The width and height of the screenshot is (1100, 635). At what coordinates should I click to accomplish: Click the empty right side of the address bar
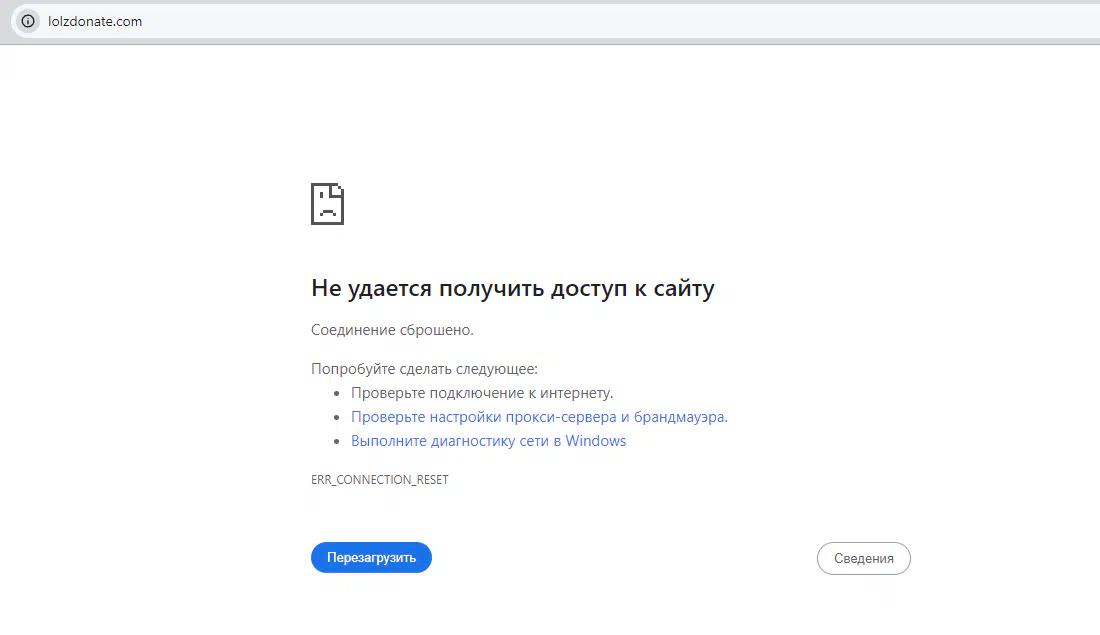pyautogui.click(x=800, y=21)
